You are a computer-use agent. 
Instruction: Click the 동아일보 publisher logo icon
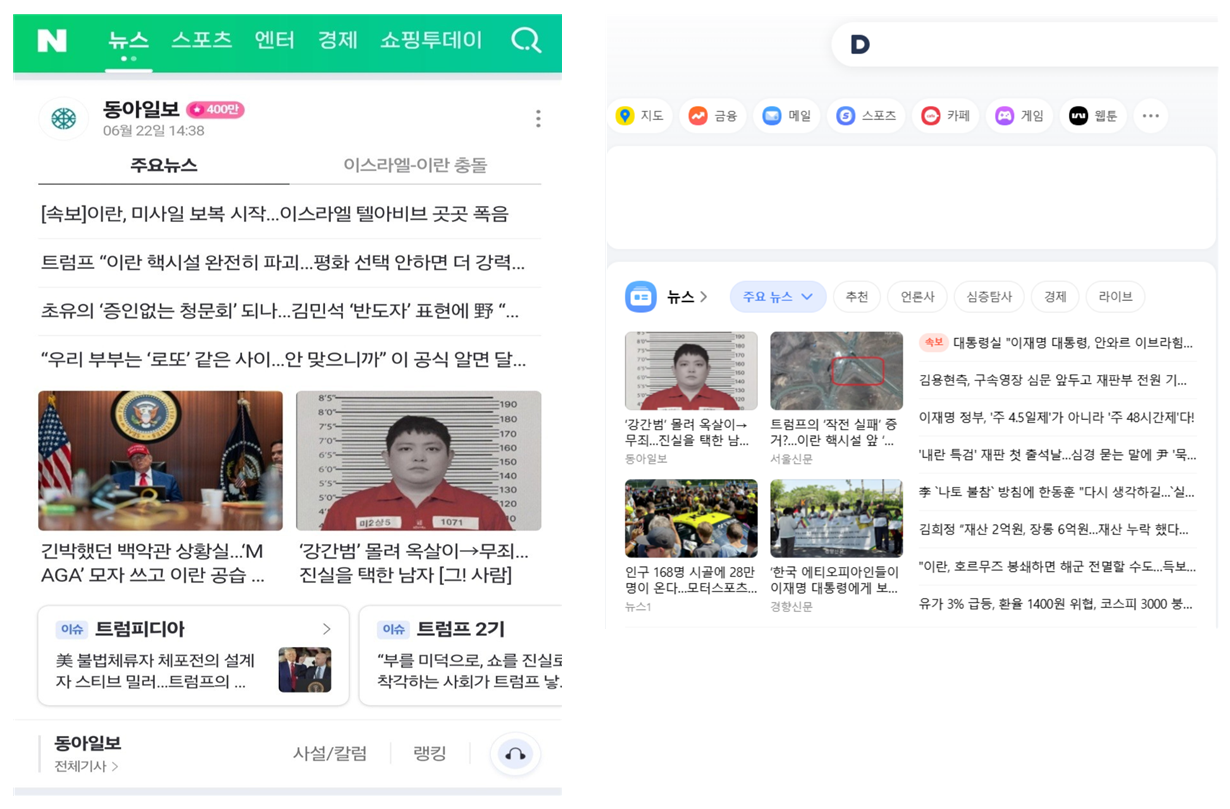tap(64, 119)
